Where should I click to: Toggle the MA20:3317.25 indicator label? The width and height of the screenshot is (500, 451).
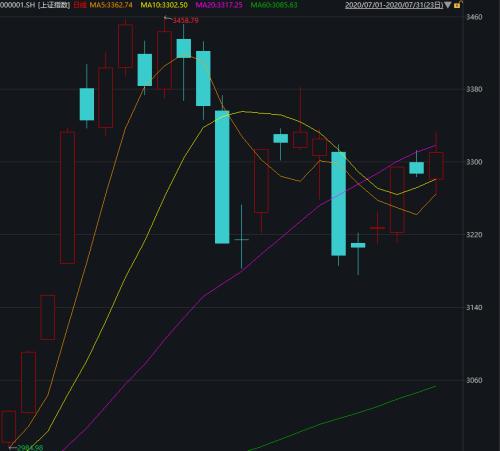click(x=219, y=5)
